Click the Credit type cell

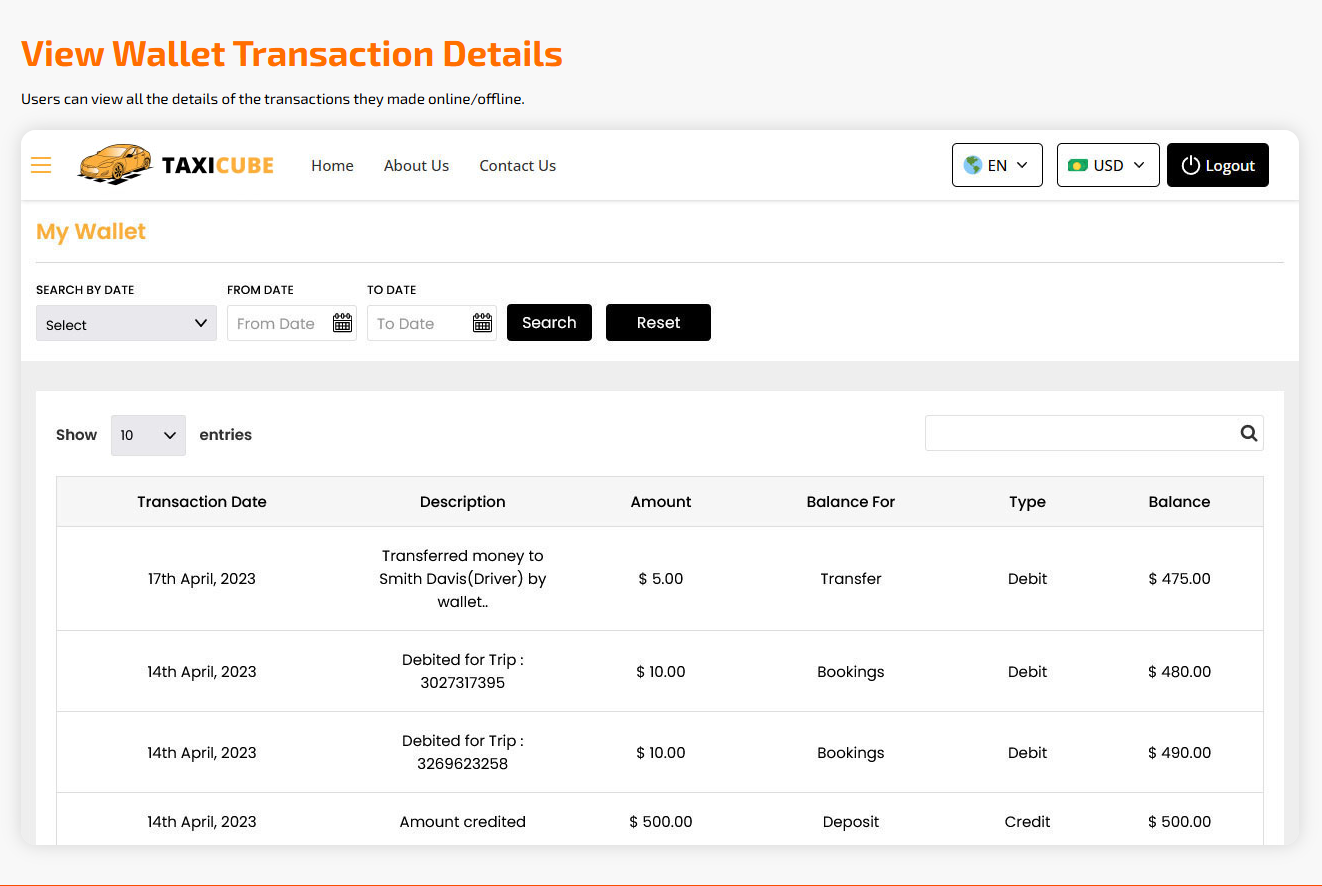(1027, 822)
